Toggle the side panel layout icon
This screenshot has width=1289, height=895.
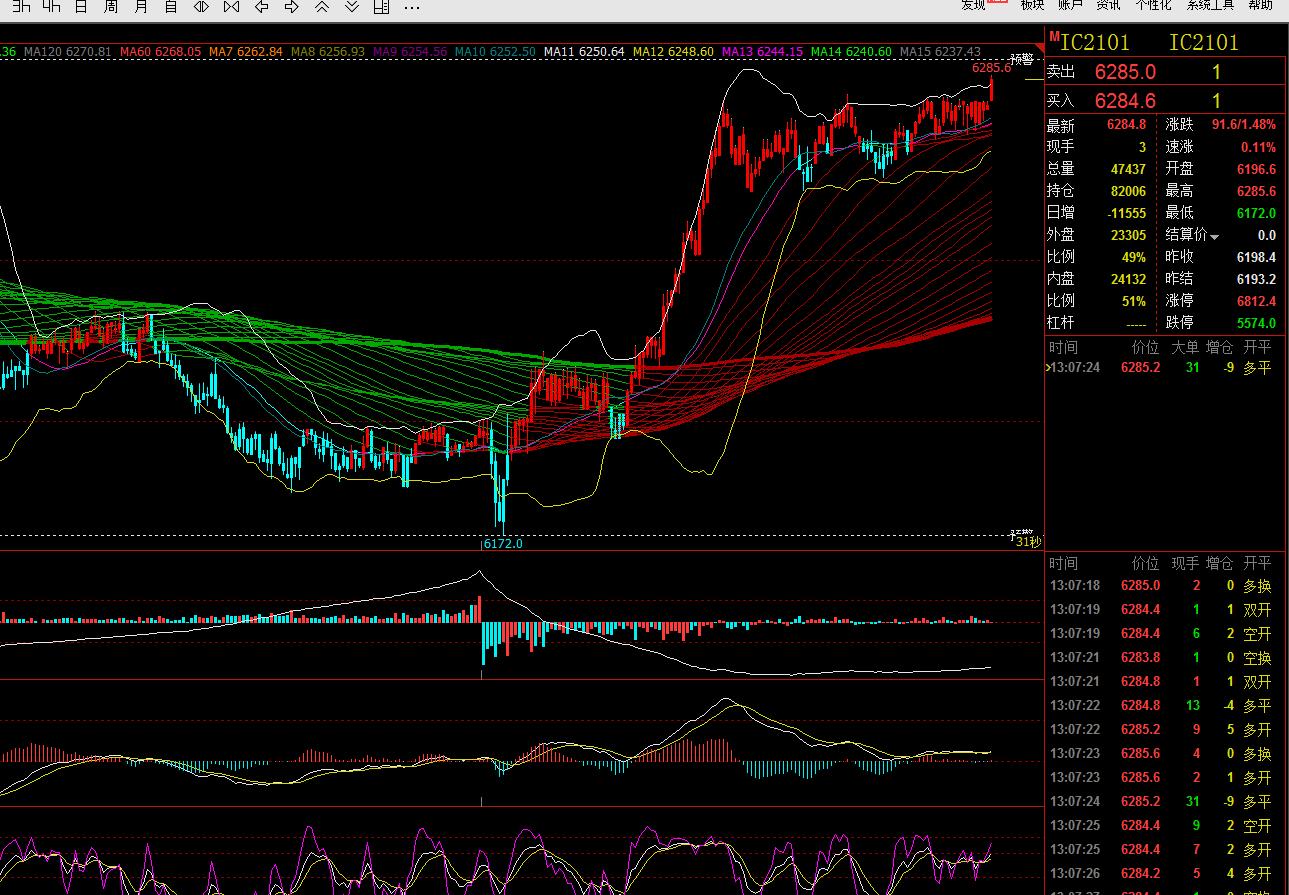381,6
